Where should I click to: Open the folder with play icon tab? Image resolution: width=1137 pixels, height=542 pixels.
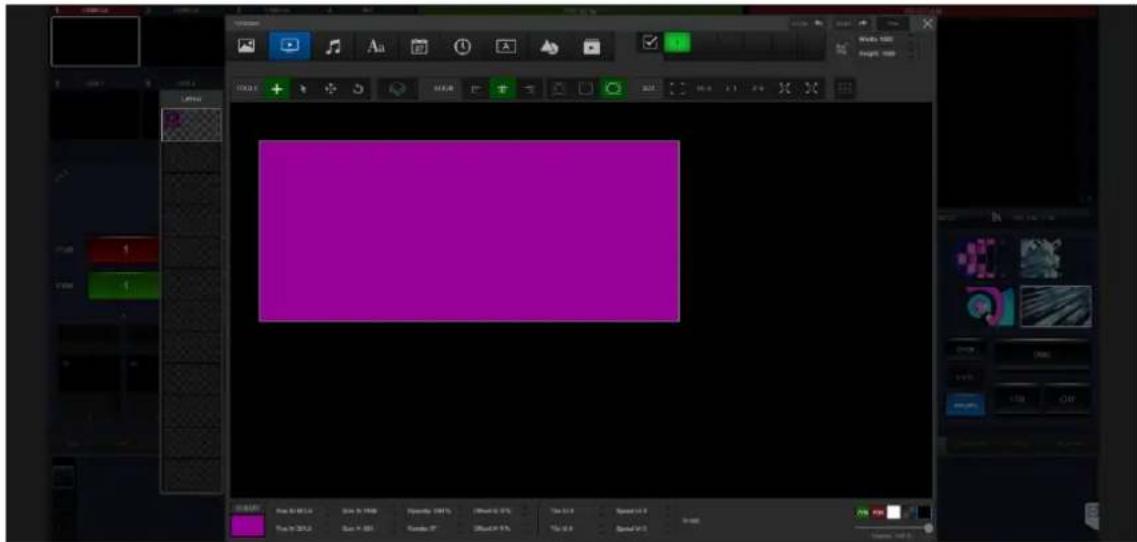(591, 46)
